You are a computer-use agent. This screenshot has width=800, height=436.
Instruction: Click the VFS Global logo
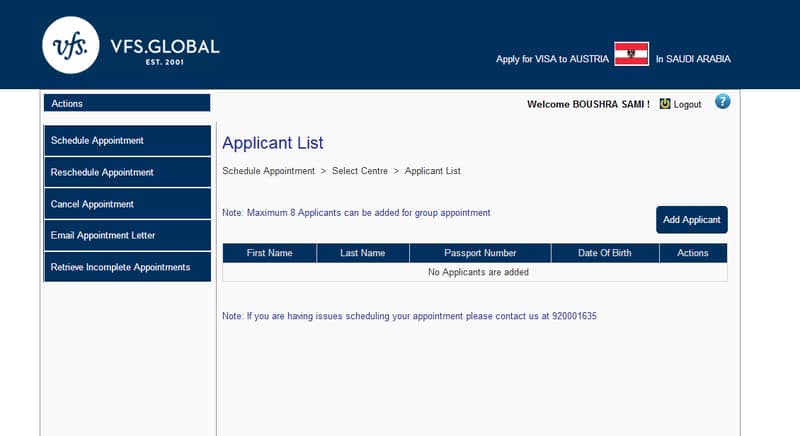131,45
